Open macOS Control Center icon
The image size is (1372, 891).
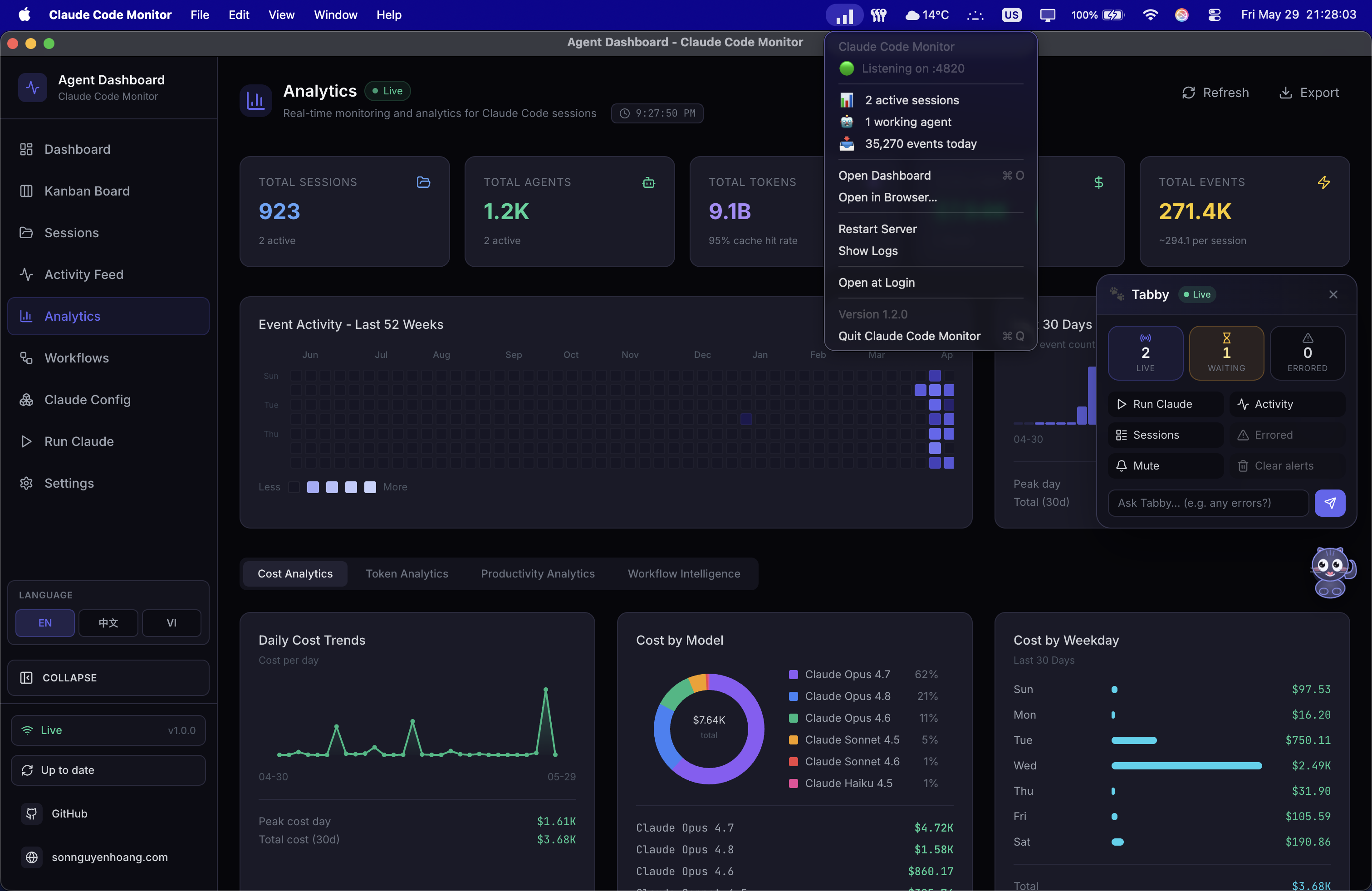(1214, 15)
